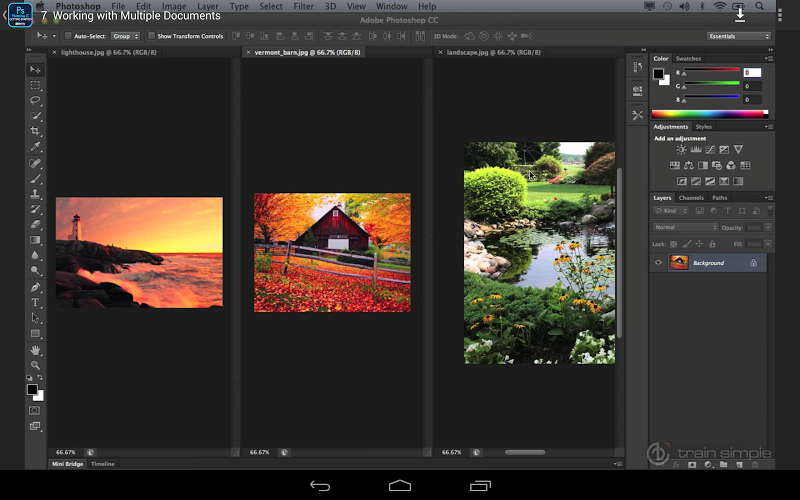
Task: Select the Rectangular Marquee tool
Action: (35, 85)
